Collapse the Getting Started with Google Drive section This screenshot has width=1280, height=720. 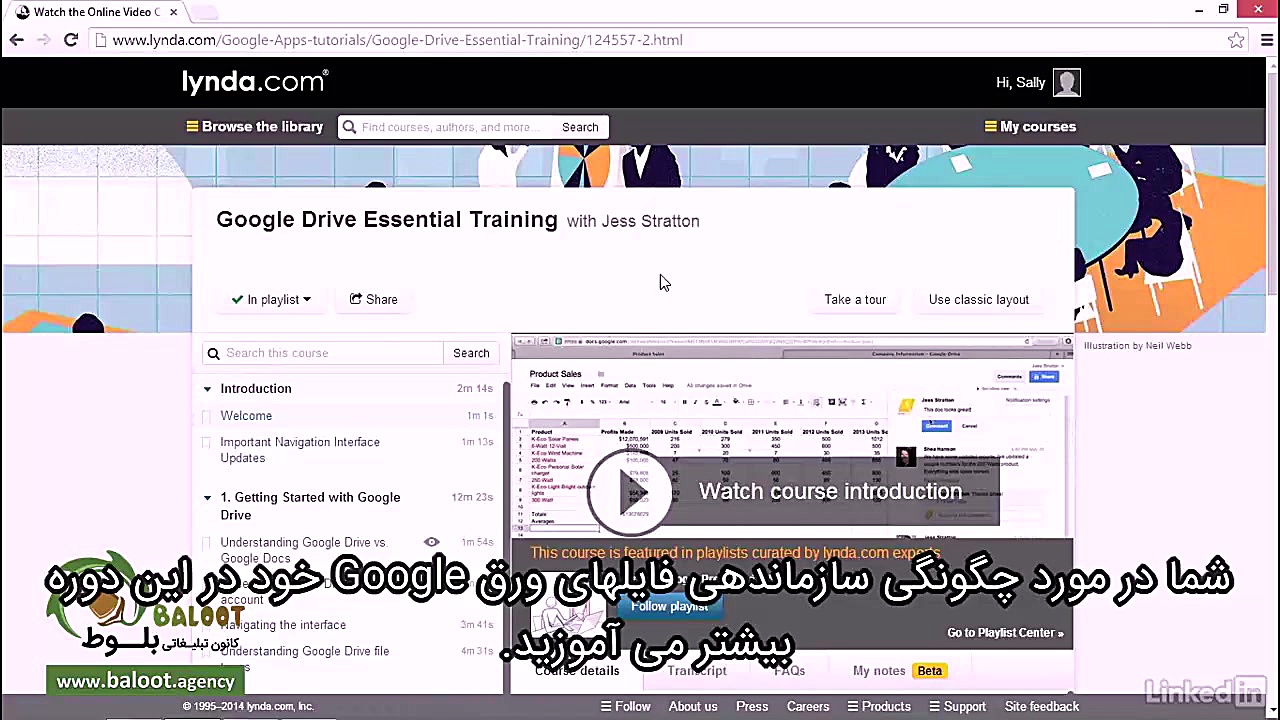coord(207,497)
